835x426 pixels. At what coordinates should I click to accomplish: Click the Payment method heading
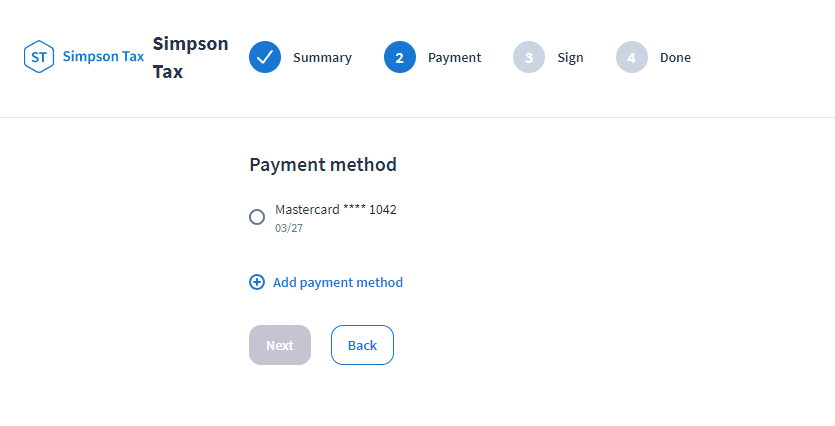point(323,165)
